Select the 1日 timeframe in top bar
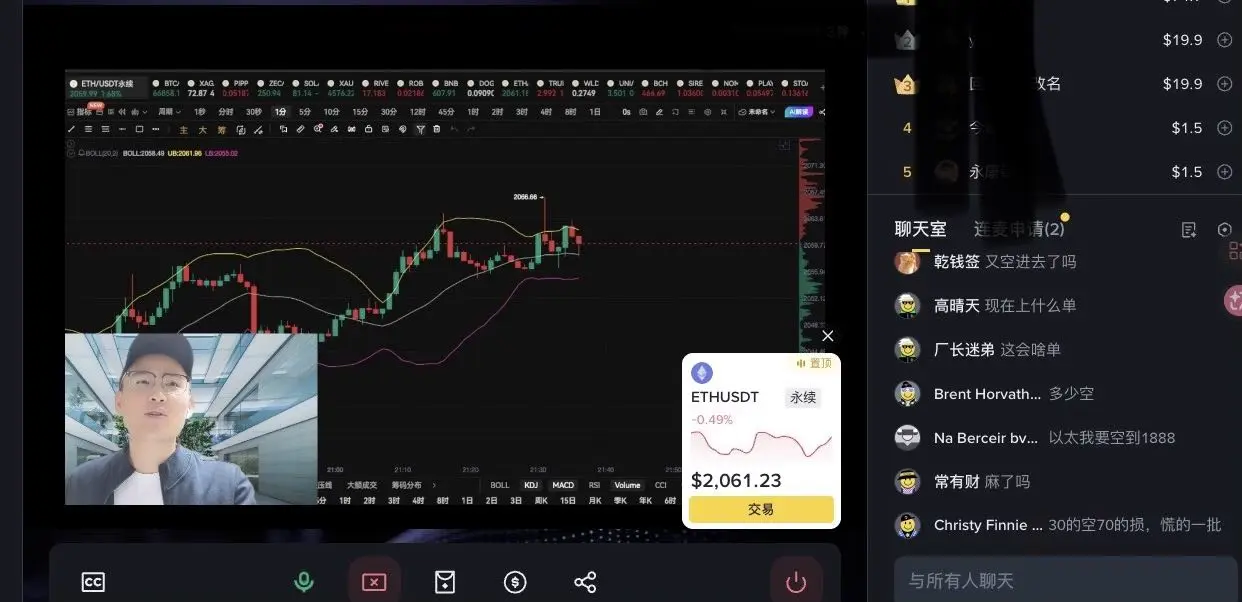Screen dimensions: 1242x602 pyautogui.click(x=595, y=112)
